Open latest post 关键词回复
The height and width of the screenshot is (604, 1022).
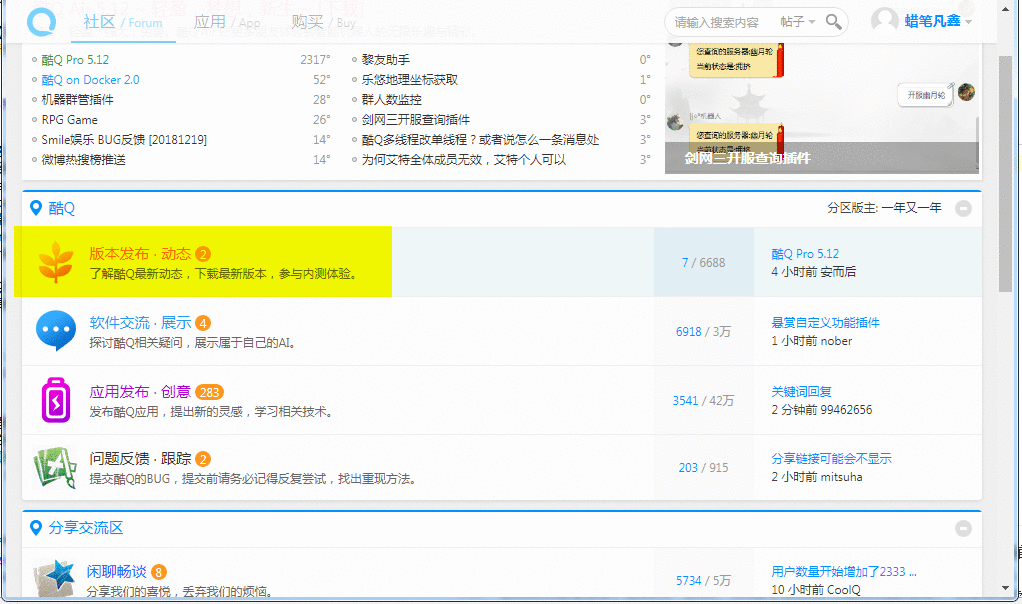801,392
